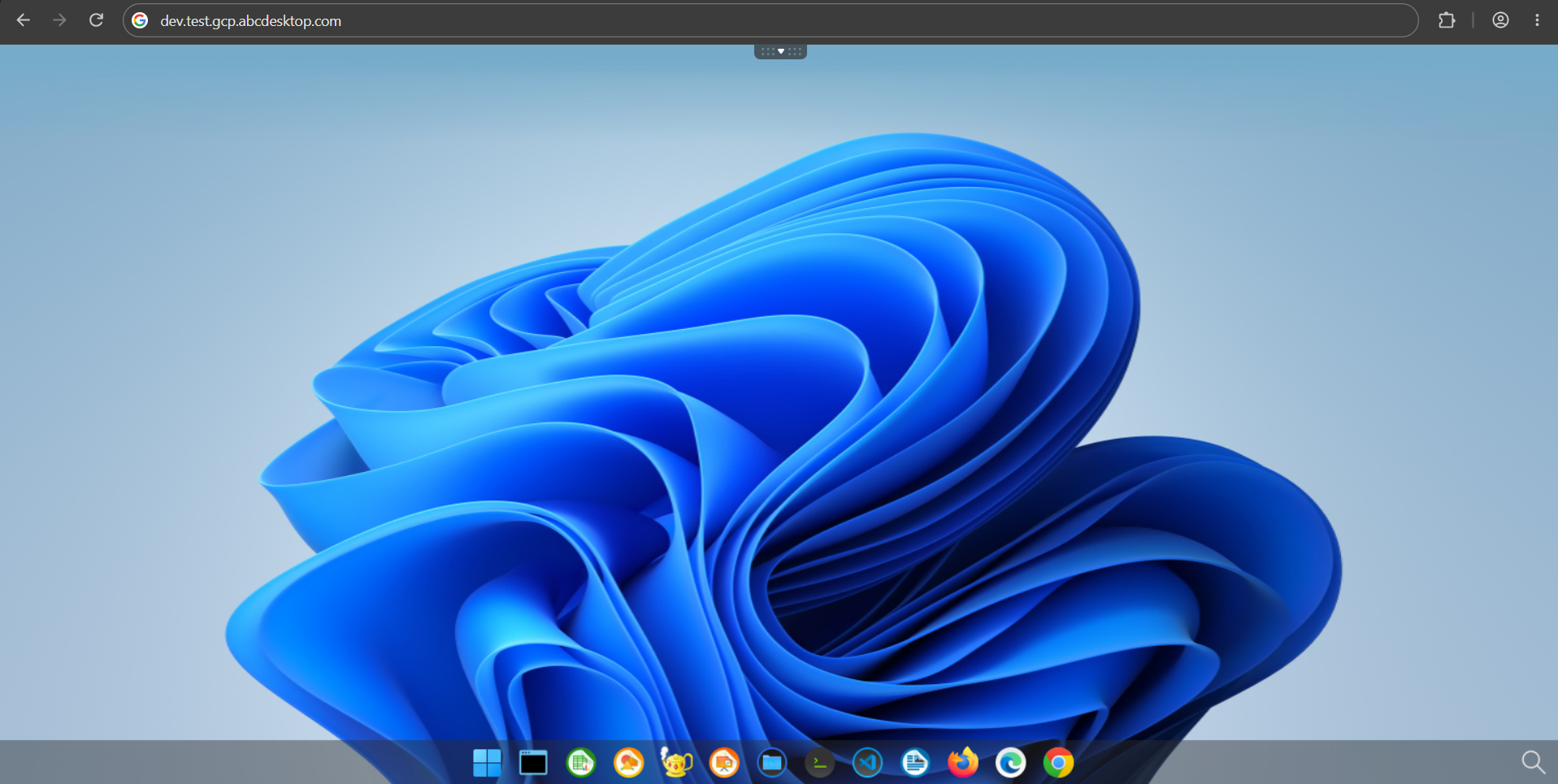Launch the black terminal window app

533,763
